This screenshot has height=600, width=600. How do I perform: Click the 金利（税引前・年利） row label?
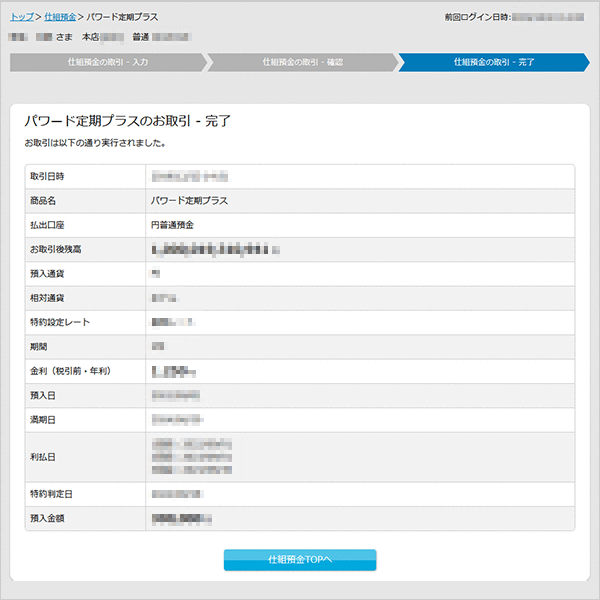pos(70,371)
